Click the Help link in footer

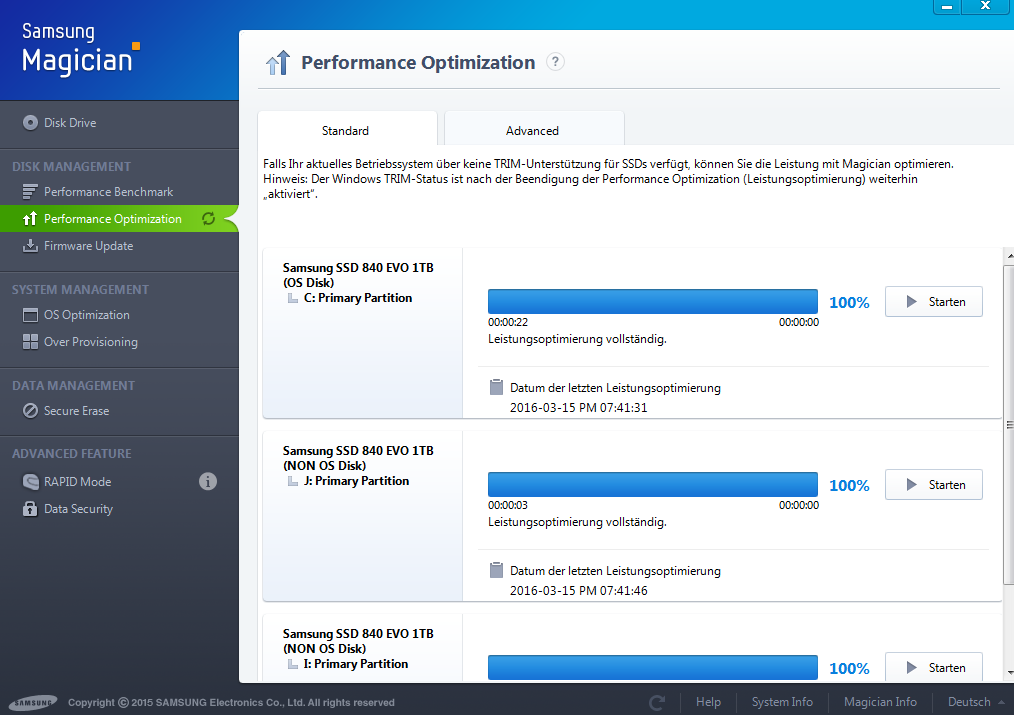[708, 702]
